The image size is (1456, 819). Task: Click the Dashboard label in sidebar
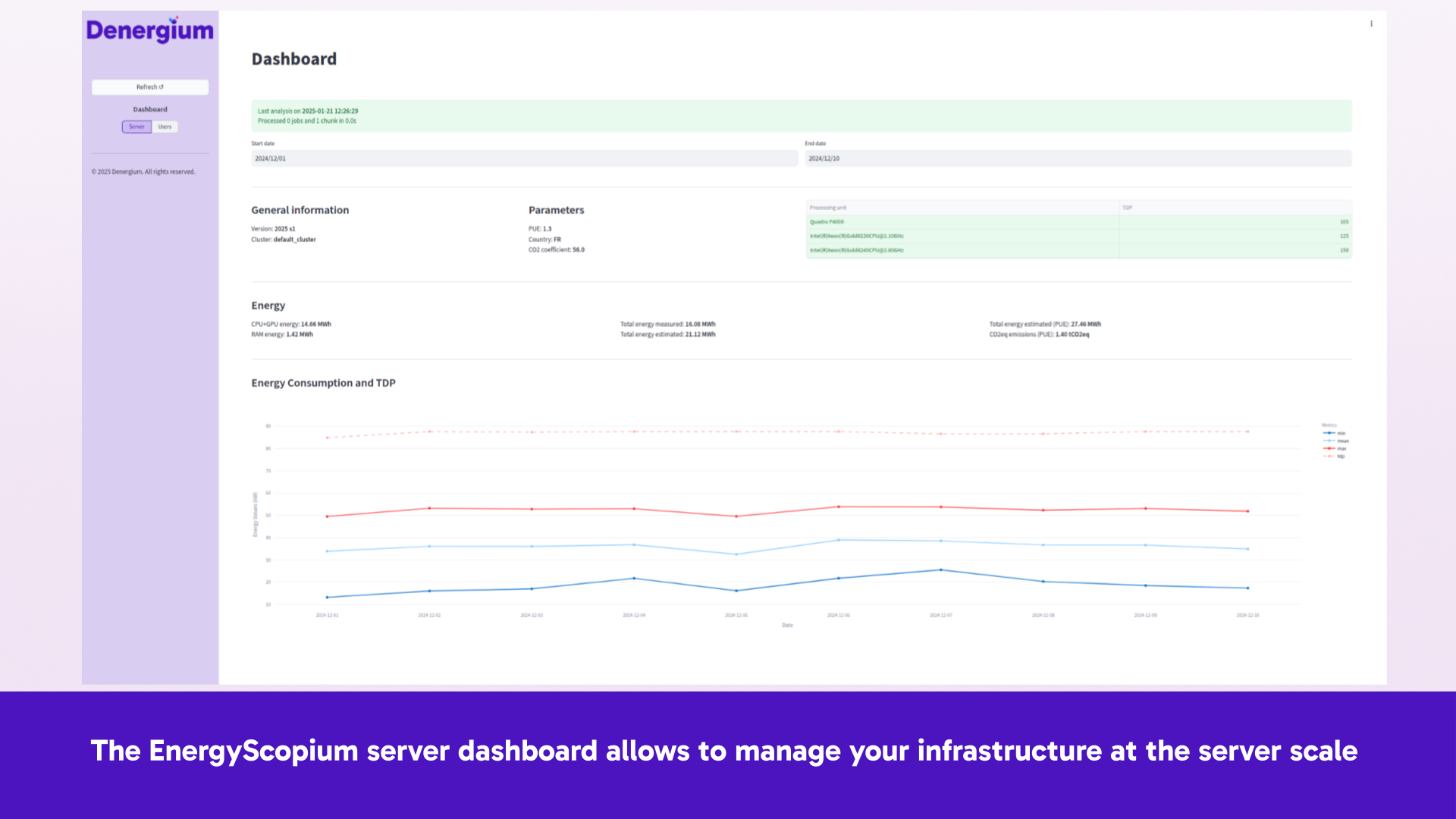point(150,109)
